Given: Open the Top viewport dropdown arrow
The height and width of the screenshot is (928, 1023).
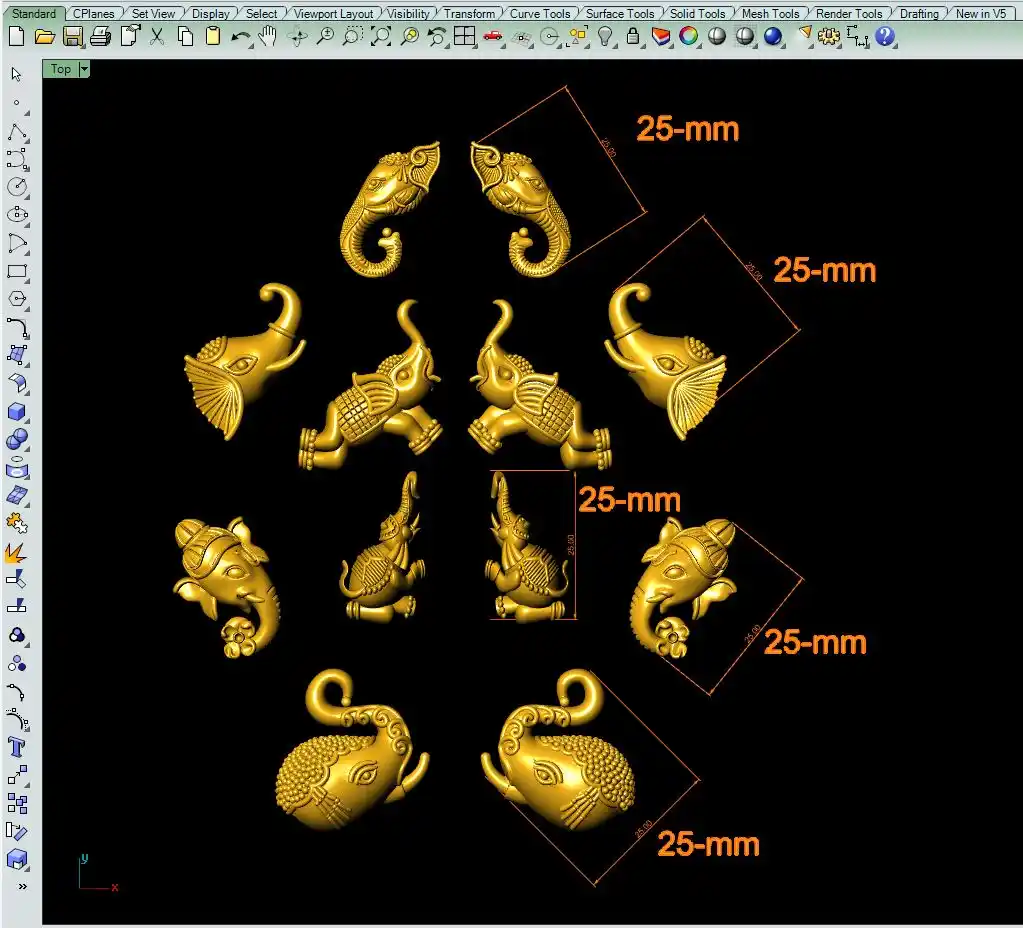Looking at the screenshot, I should point(84,69).
